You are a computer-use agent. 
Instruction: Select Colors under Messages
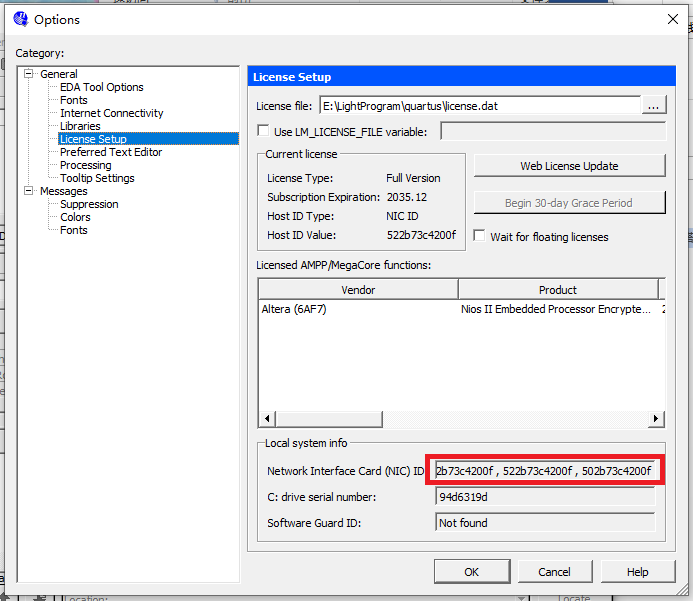[x=75, y=217]
